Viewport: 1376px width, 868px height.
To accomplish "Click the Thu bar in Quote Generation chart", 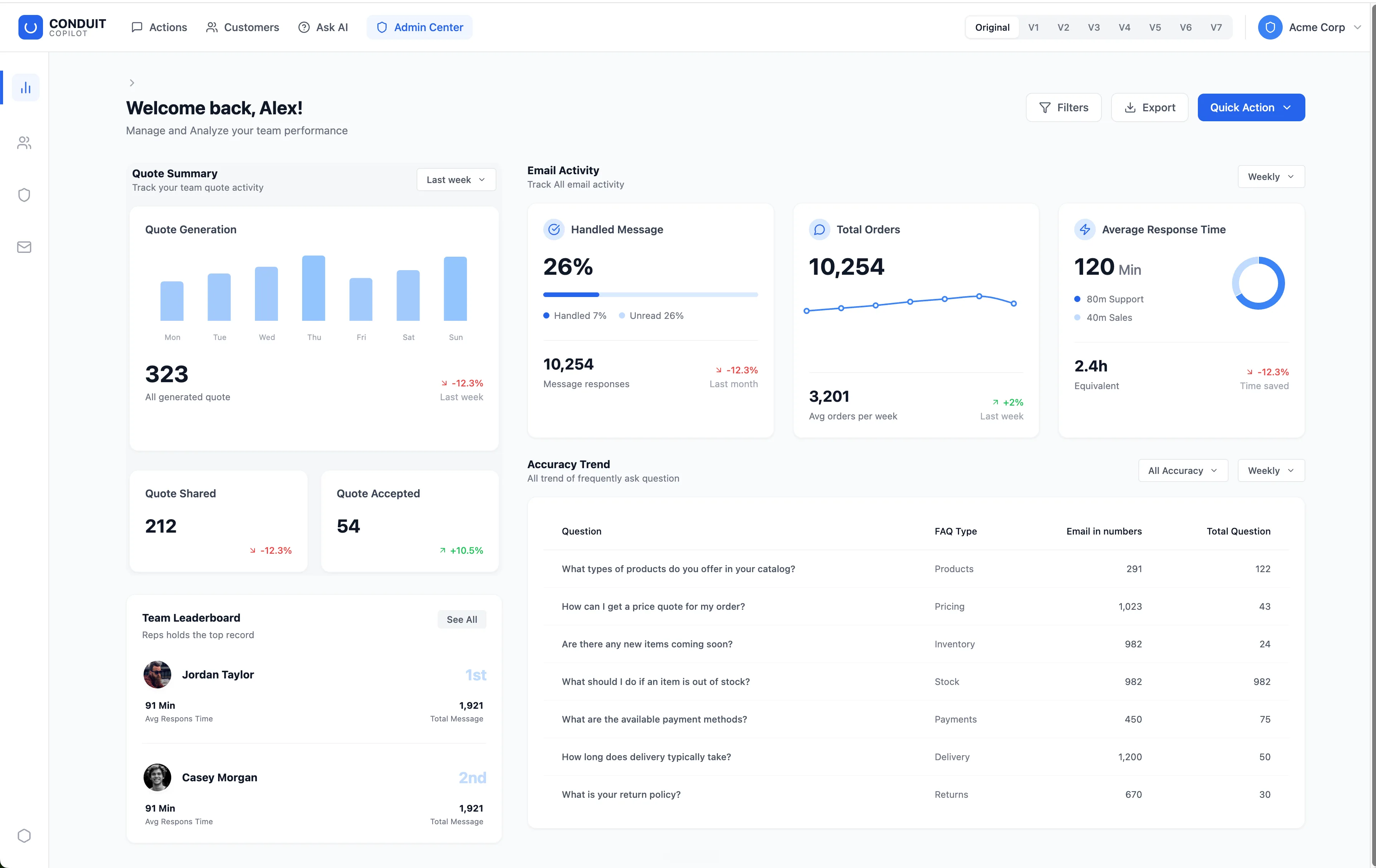I will [x=314, y=288].
